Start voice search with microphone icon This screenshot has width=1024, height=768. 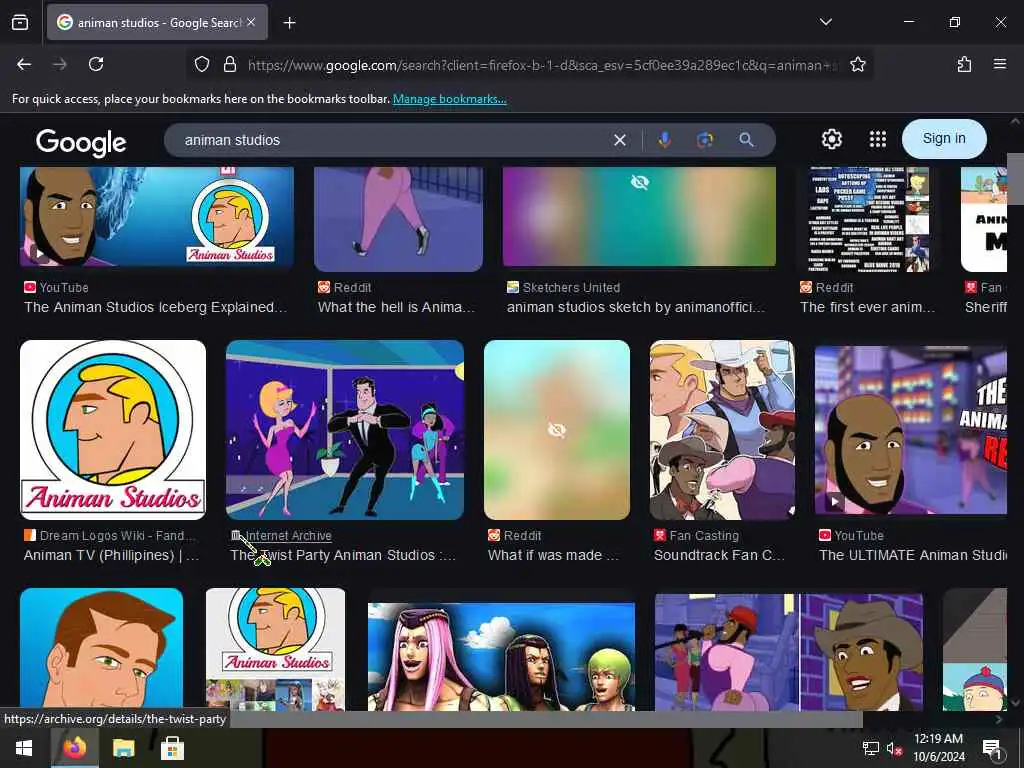pos(664,140)
